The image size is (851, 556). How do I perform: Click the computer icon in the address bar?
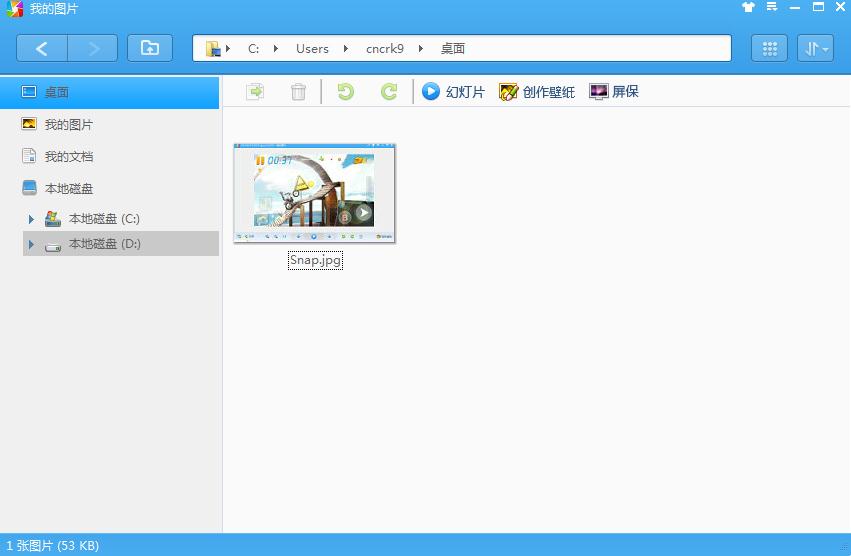(213, 48)
